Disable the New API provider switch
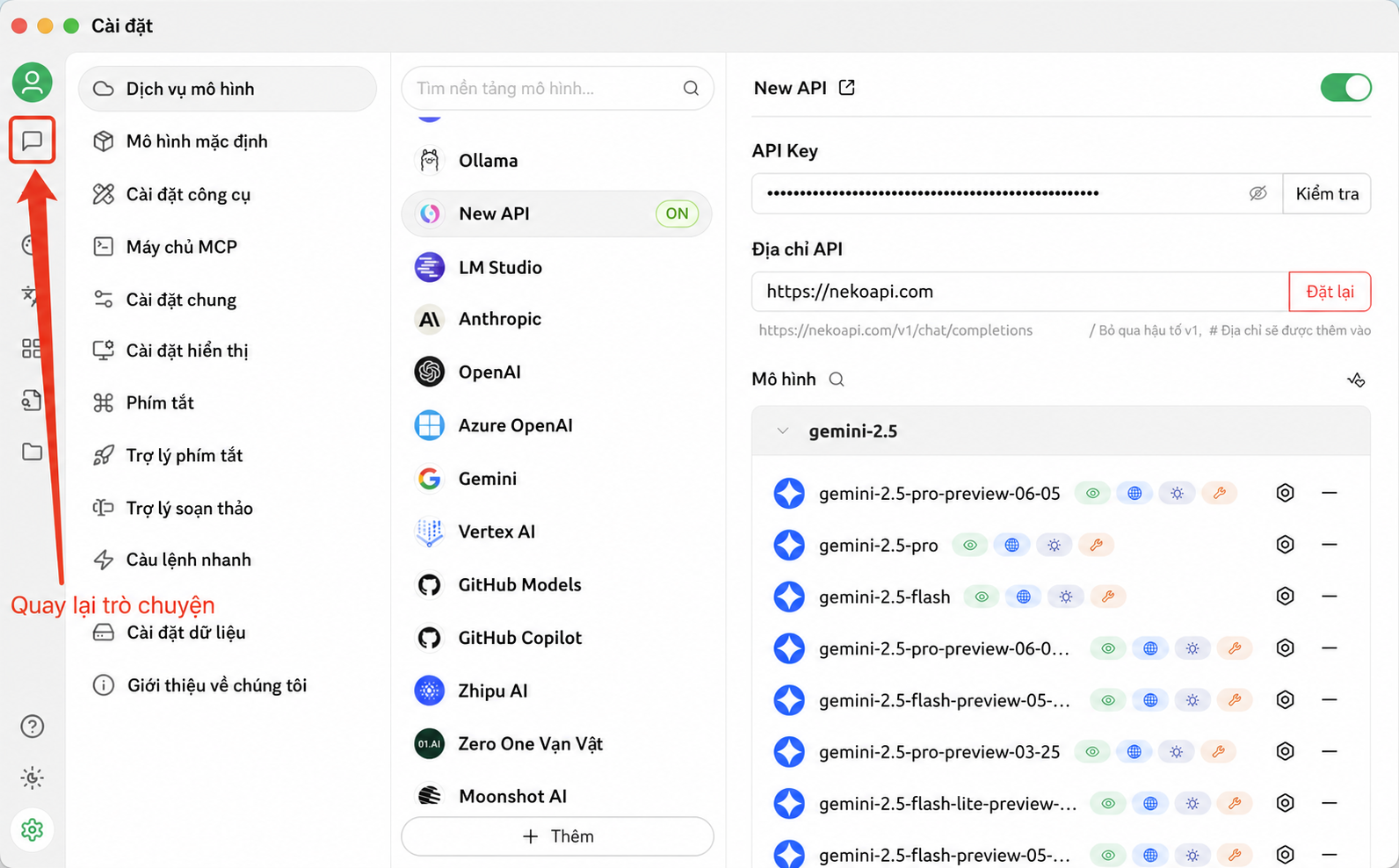Image resolution: width=1399 pixels, height=868 pixels. click(1345, 88)
